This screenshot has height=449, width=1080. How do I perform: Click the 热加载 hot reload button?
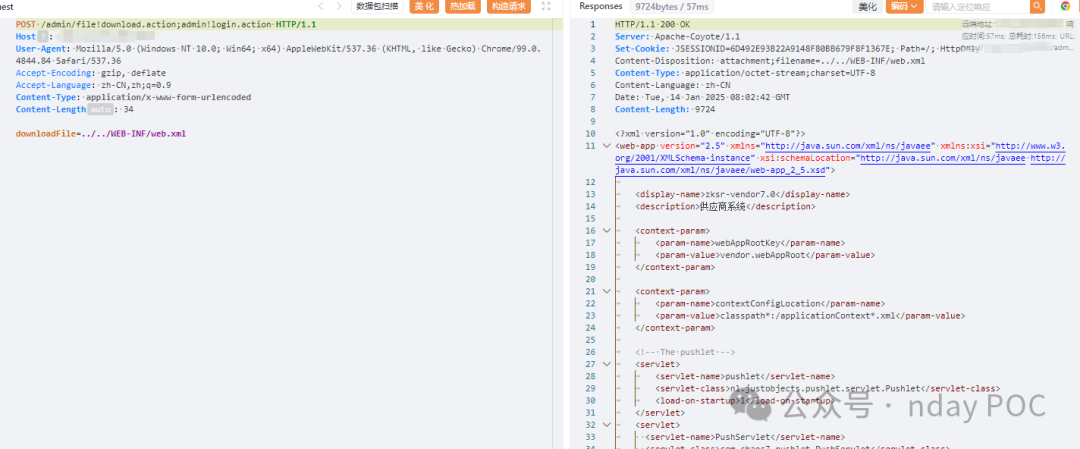[462, 6]
